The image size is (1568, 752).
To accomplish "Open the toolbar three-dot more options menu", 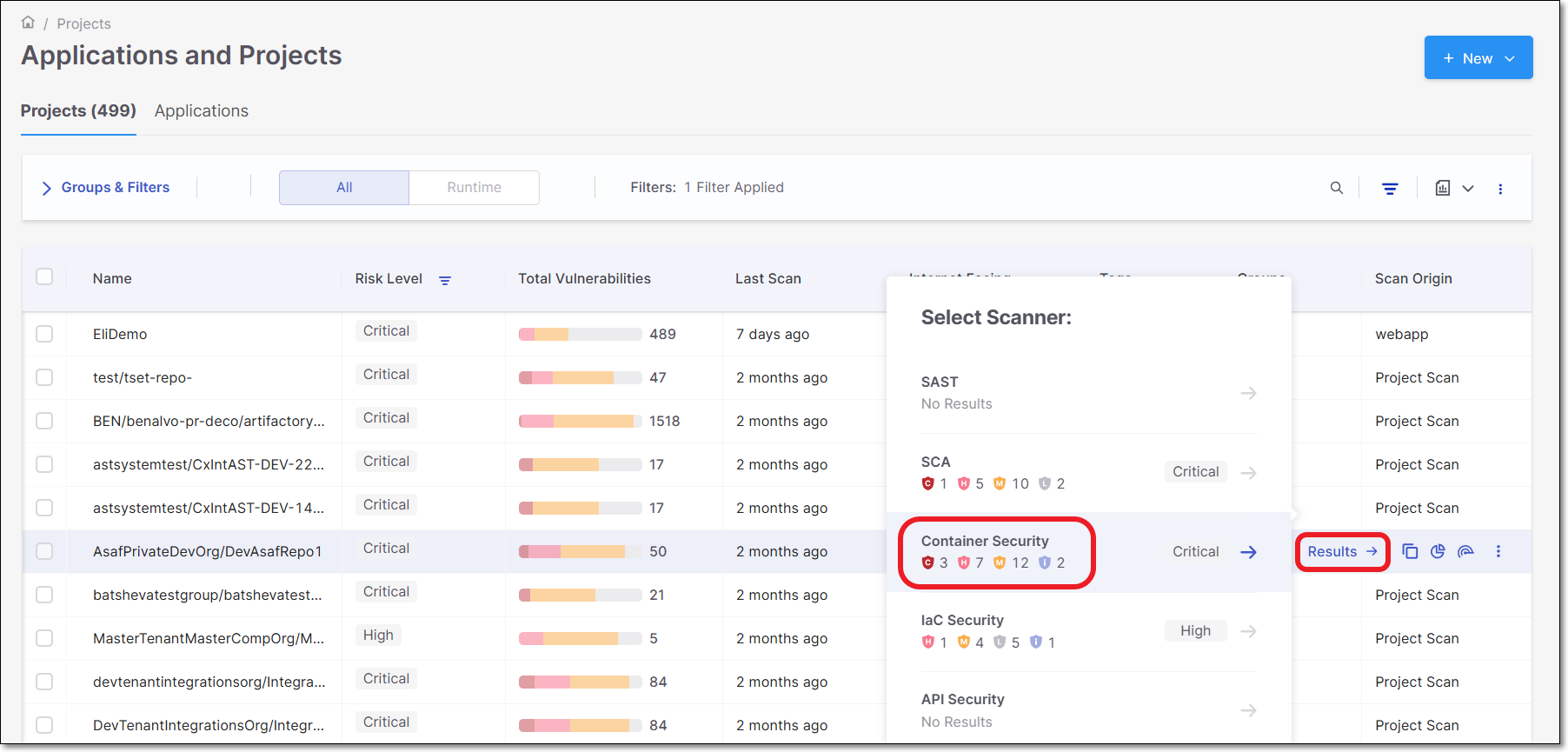I will 1500,189.
